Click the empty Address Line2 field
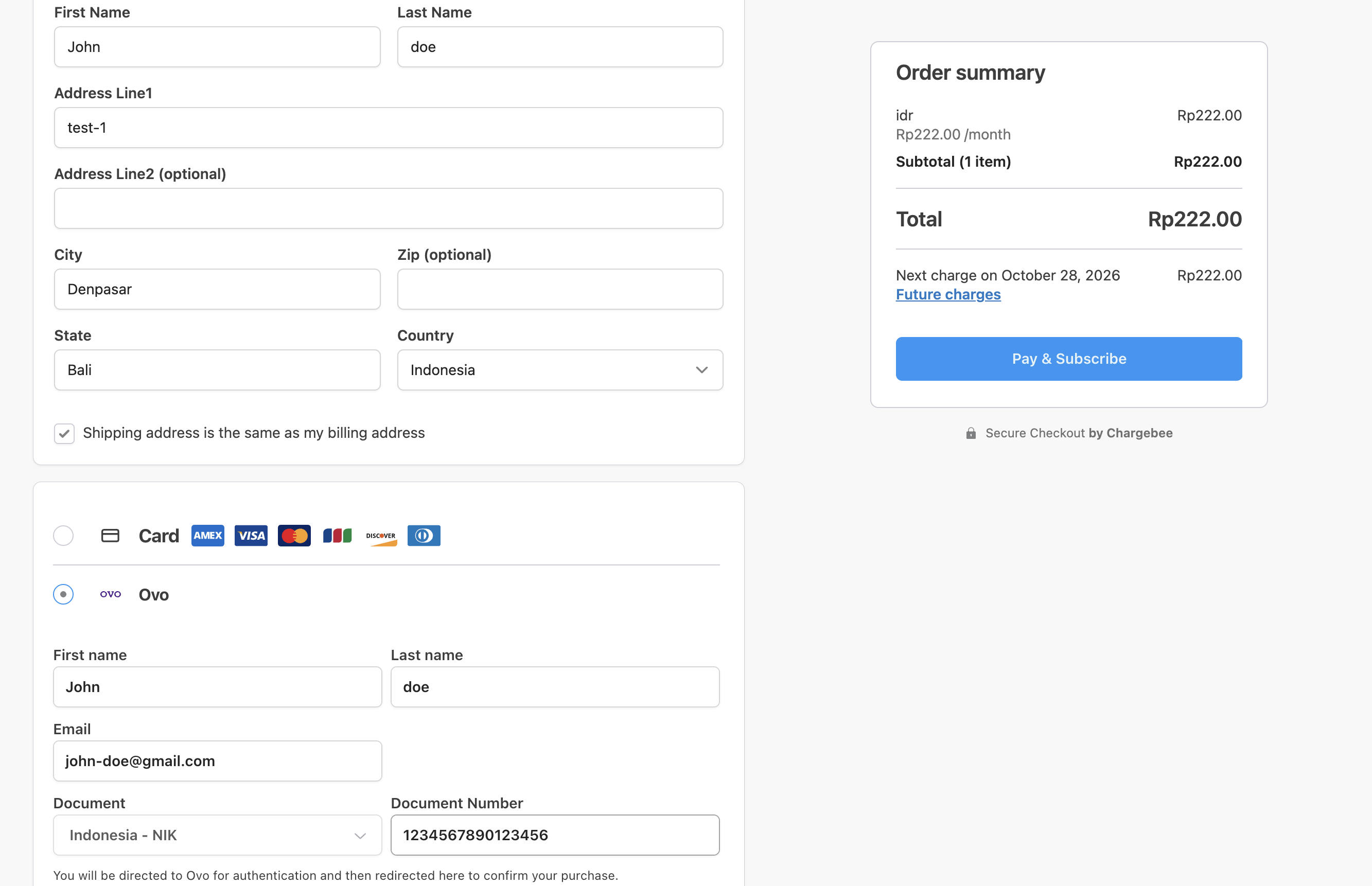This screenshot has width=1372, height=886. click(389, 208)
